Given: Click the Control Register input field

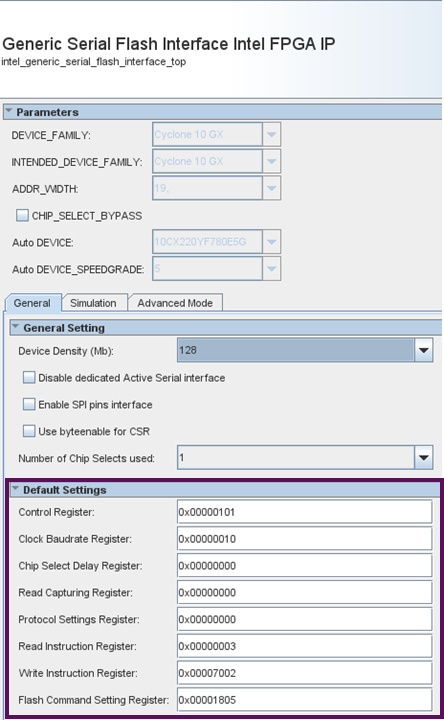Looking at the screenshot, I should 304,512.
